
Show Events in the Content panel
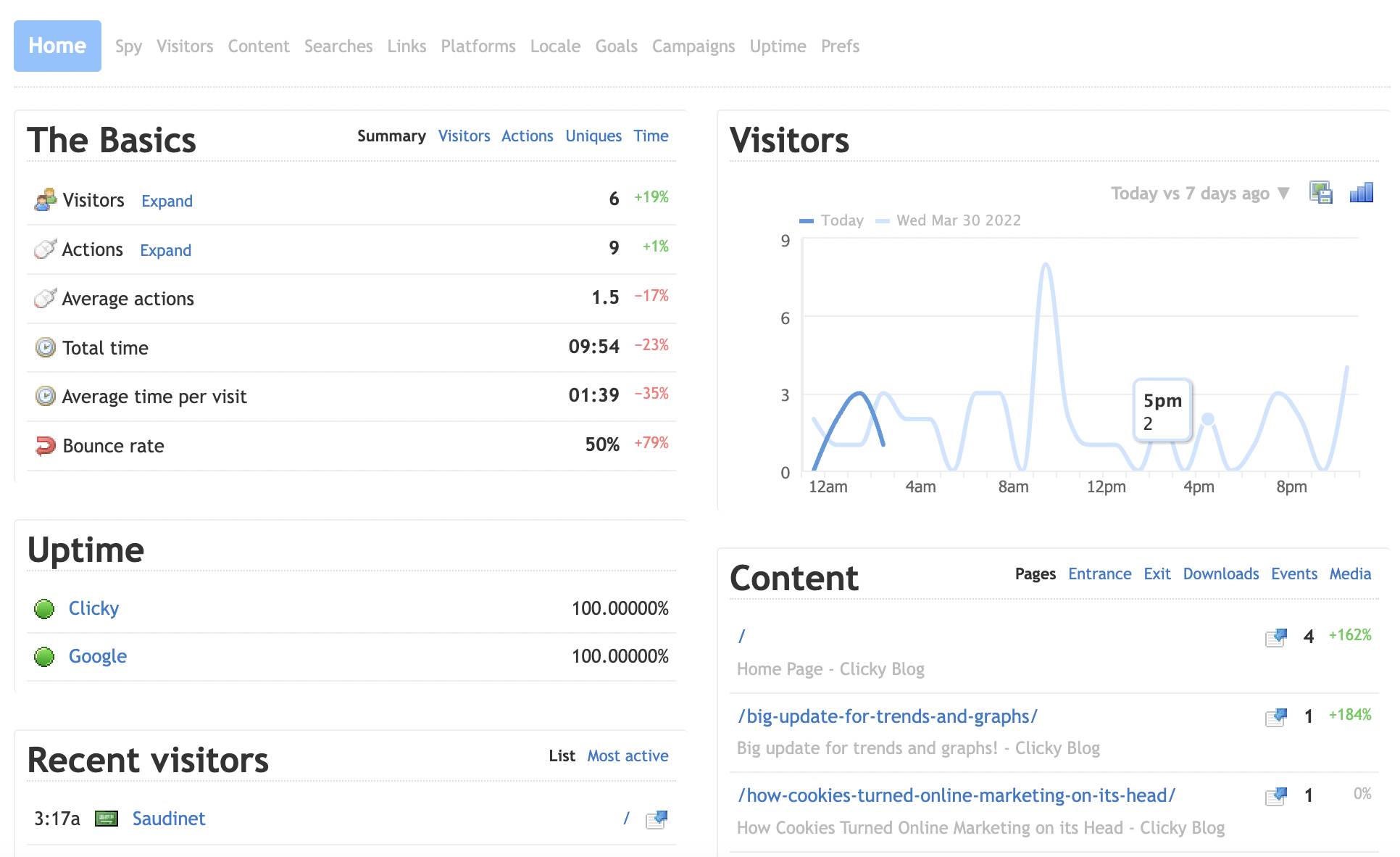(x=1294, y=574)
